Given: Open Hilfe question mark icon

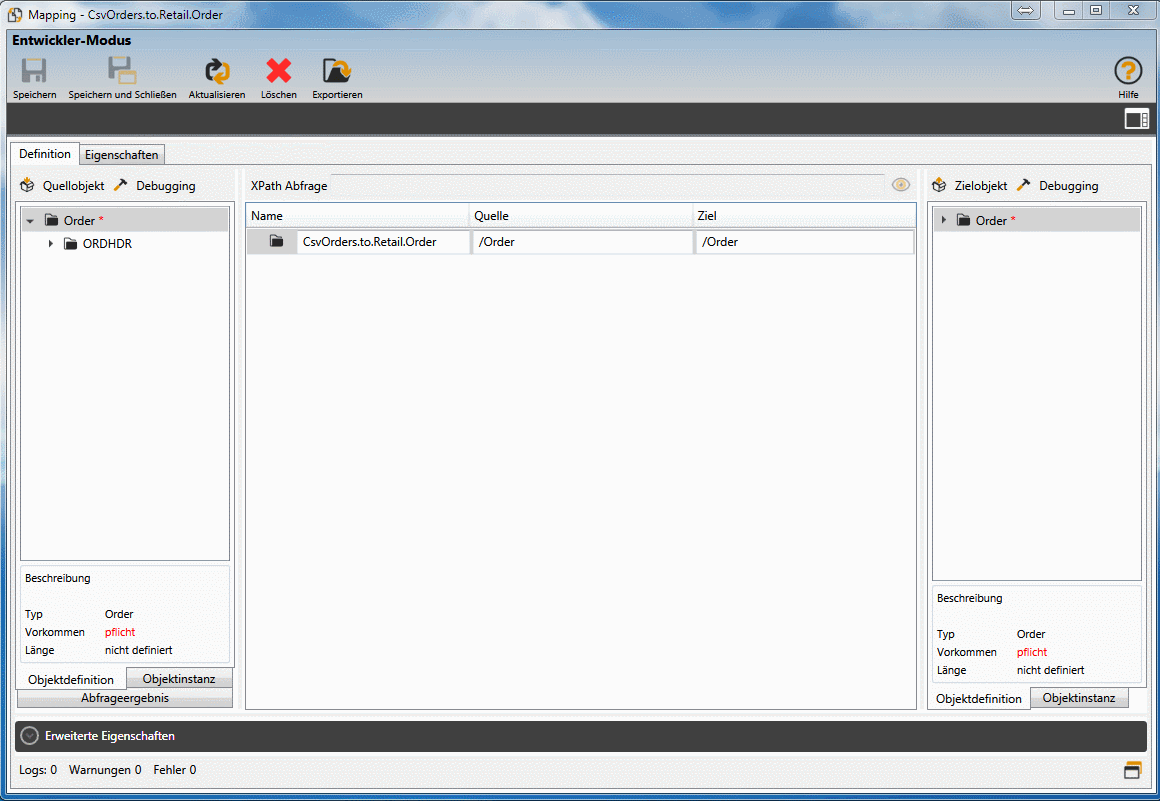Looking at the screenshot, I should pyautogui.click(x=1128, y=72).
